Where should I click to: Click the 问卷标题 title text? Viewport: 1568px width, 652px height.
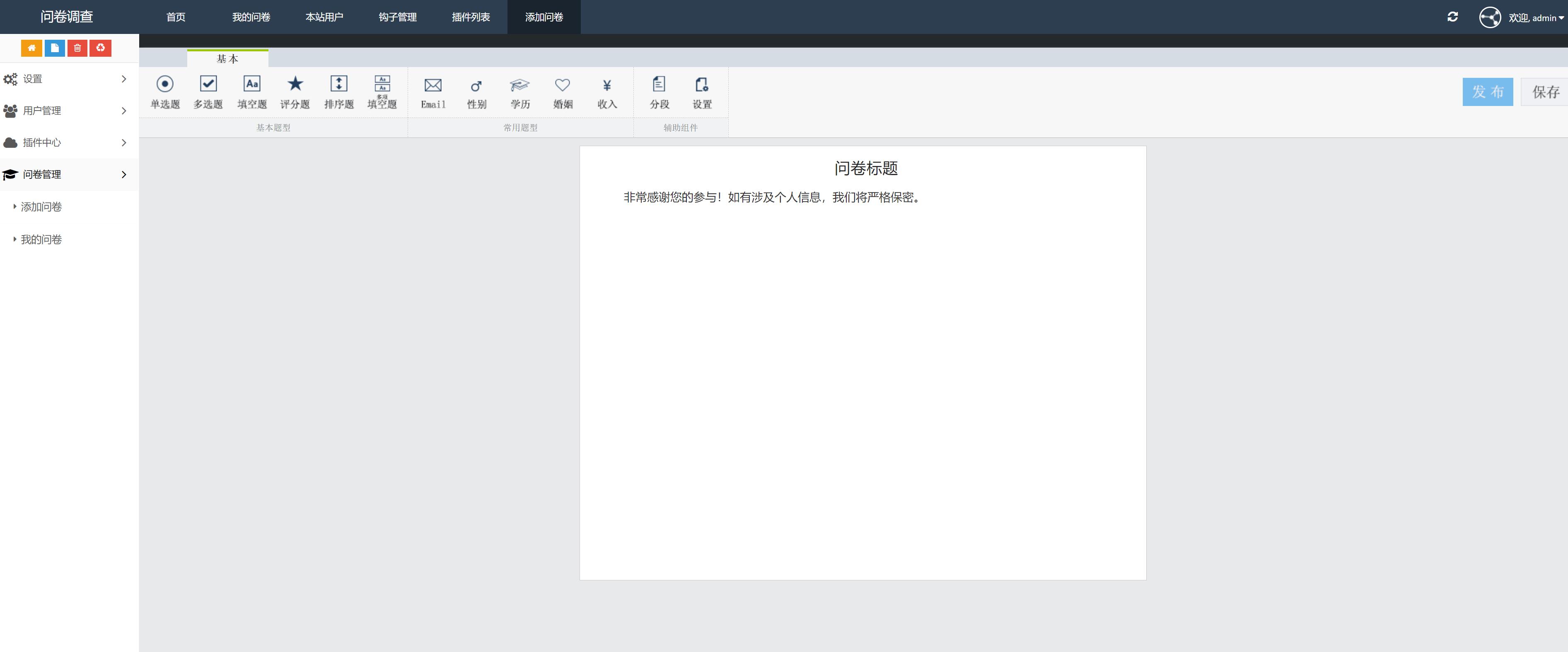pos(865,168)
